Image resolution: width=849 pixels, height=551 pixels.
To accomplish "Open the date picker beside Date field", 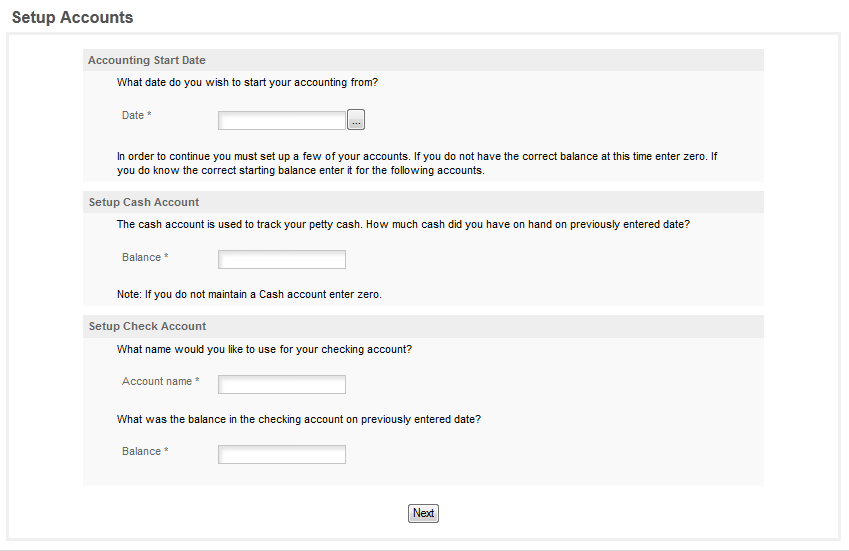I will 356,120.
